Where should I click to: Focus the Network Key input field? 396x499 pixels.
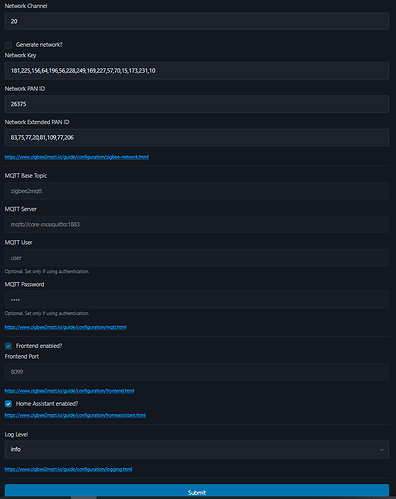point(197,71)
